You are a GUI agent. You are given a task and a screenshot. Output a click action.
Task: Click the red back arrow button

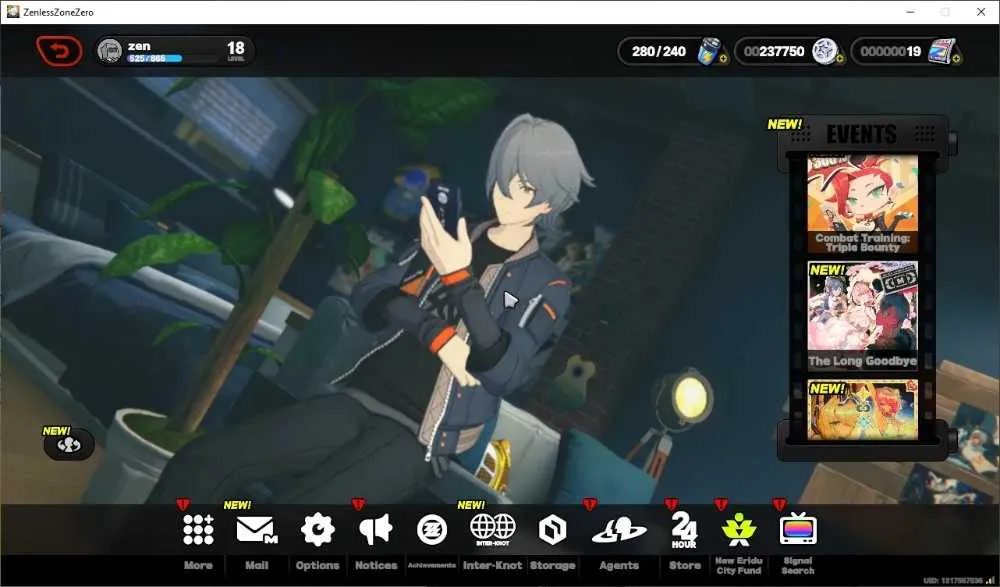[59, 51]
